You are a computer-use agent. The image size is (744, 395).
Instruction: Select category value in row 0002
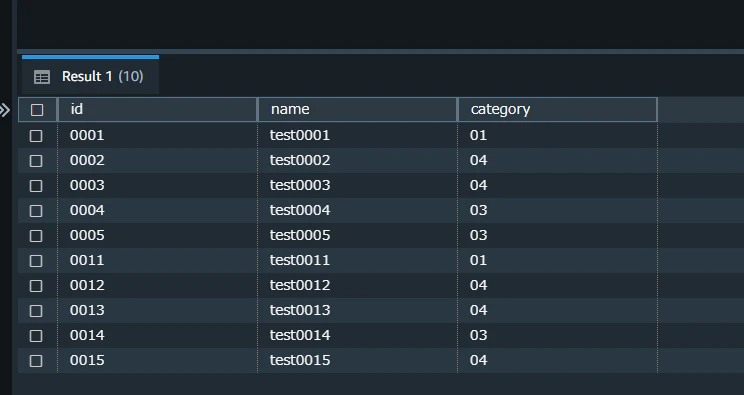(x=558, y=160)
